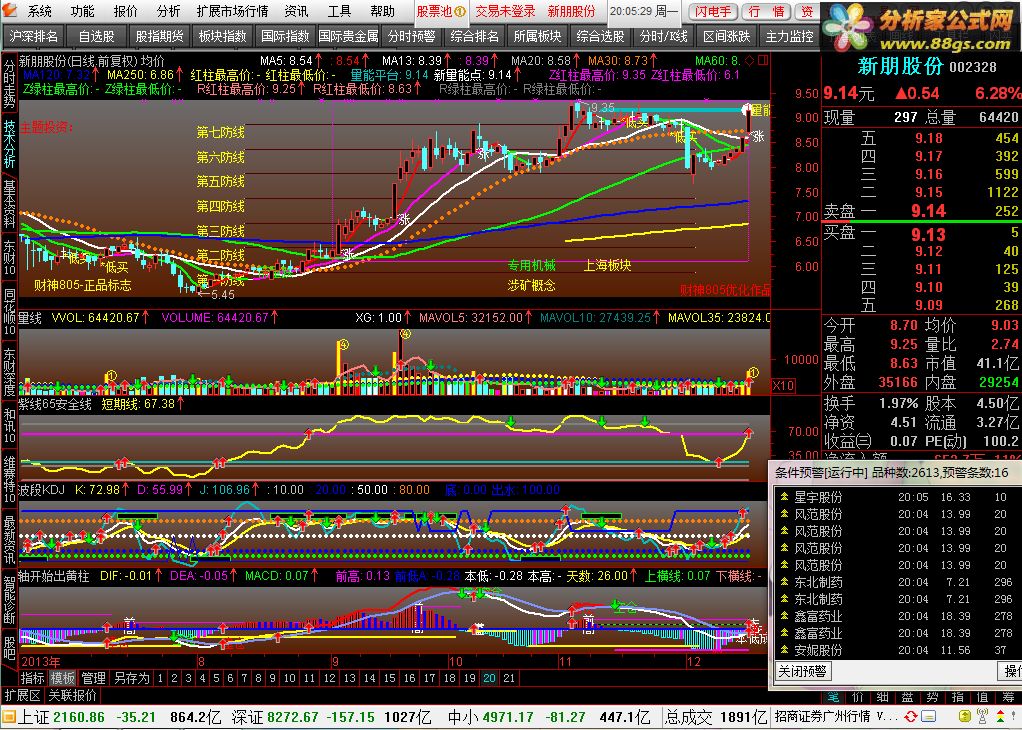Image resolution: width=1022 pixels, height=730 pixels.
Task: Switch to 技术分析 sidebar tab
Action: (x=9, y=144)
